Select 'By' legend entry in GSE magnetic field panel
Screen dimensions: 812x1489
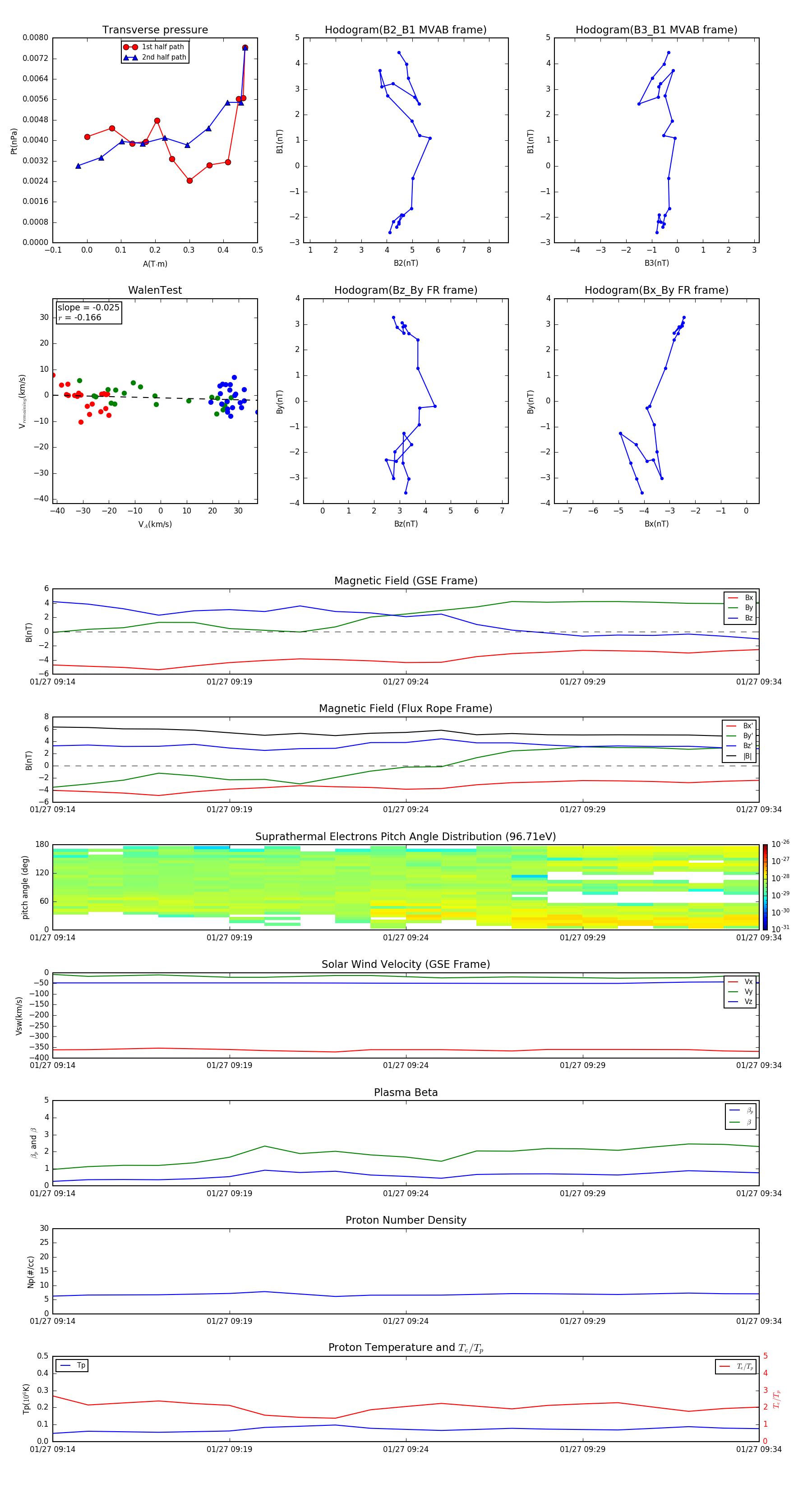pos(740,608)
